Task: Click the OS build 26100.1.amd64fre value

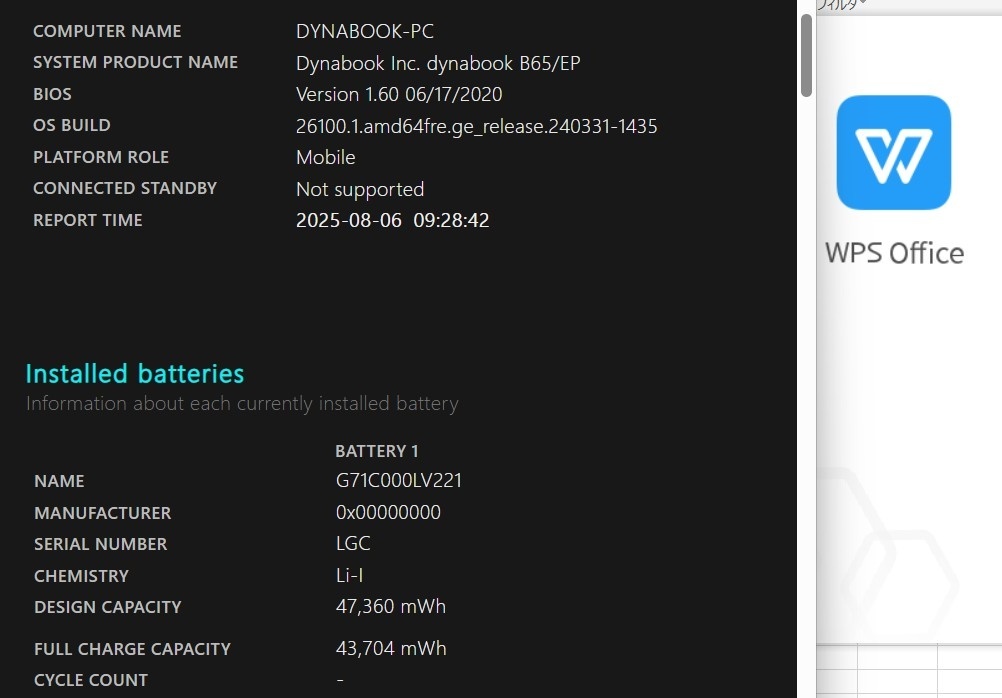Action: pyautogui.click(x=476, y=127)
